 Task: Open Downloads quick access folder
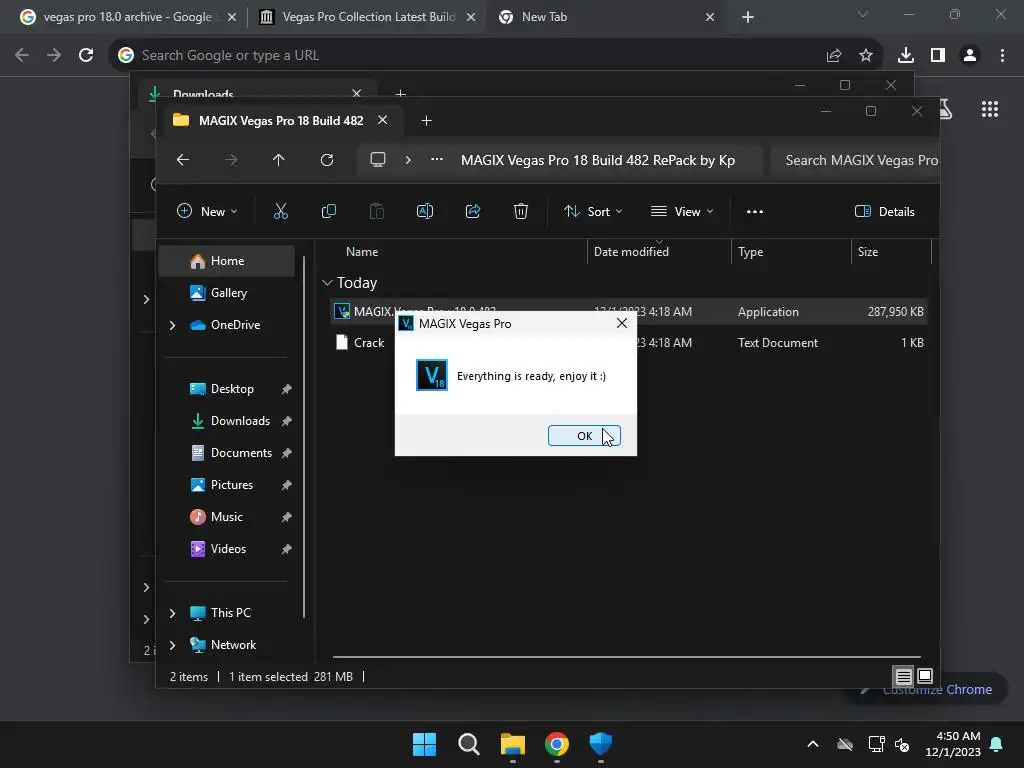[240, 421]
